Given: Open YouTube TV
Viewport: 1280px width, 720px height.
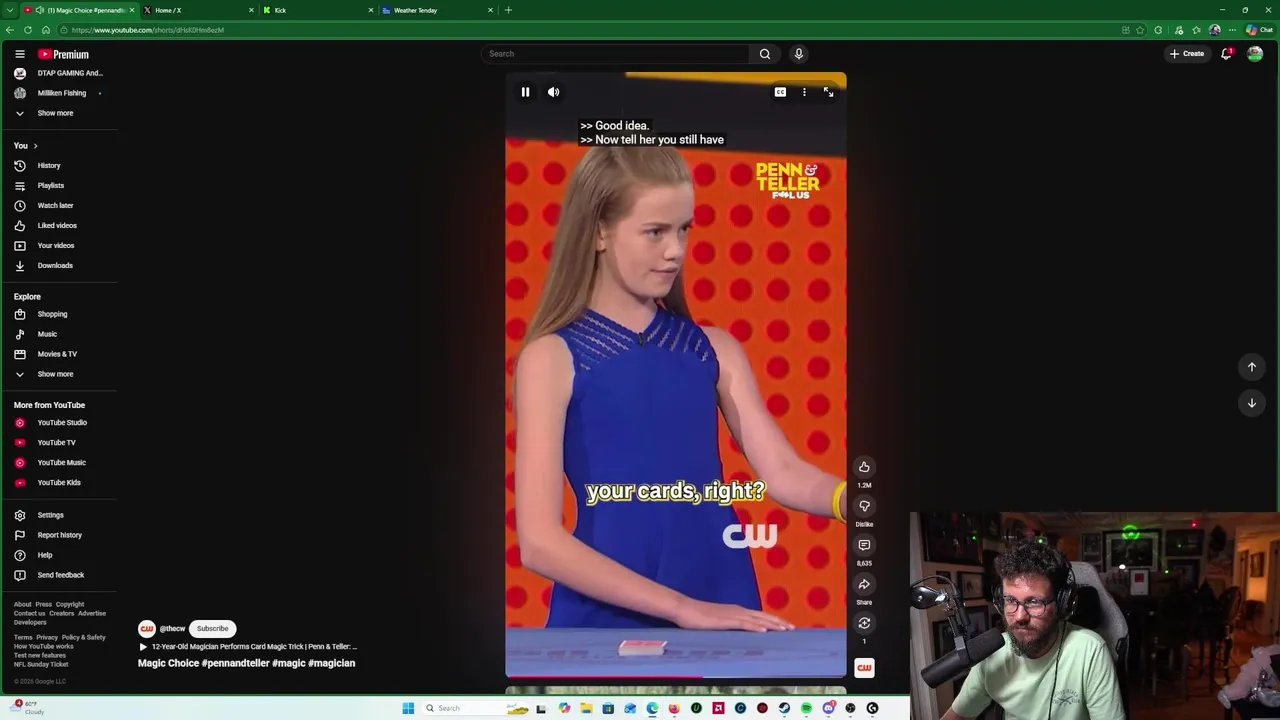Looking at the screenshot, I should pyautogui.click(x=56, y=443).
